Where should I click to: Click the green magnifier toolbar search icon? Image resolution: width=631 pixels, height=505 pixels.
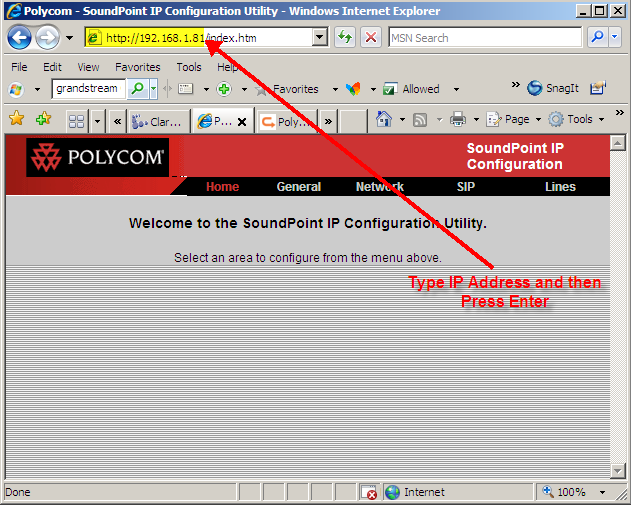[138, 89]
